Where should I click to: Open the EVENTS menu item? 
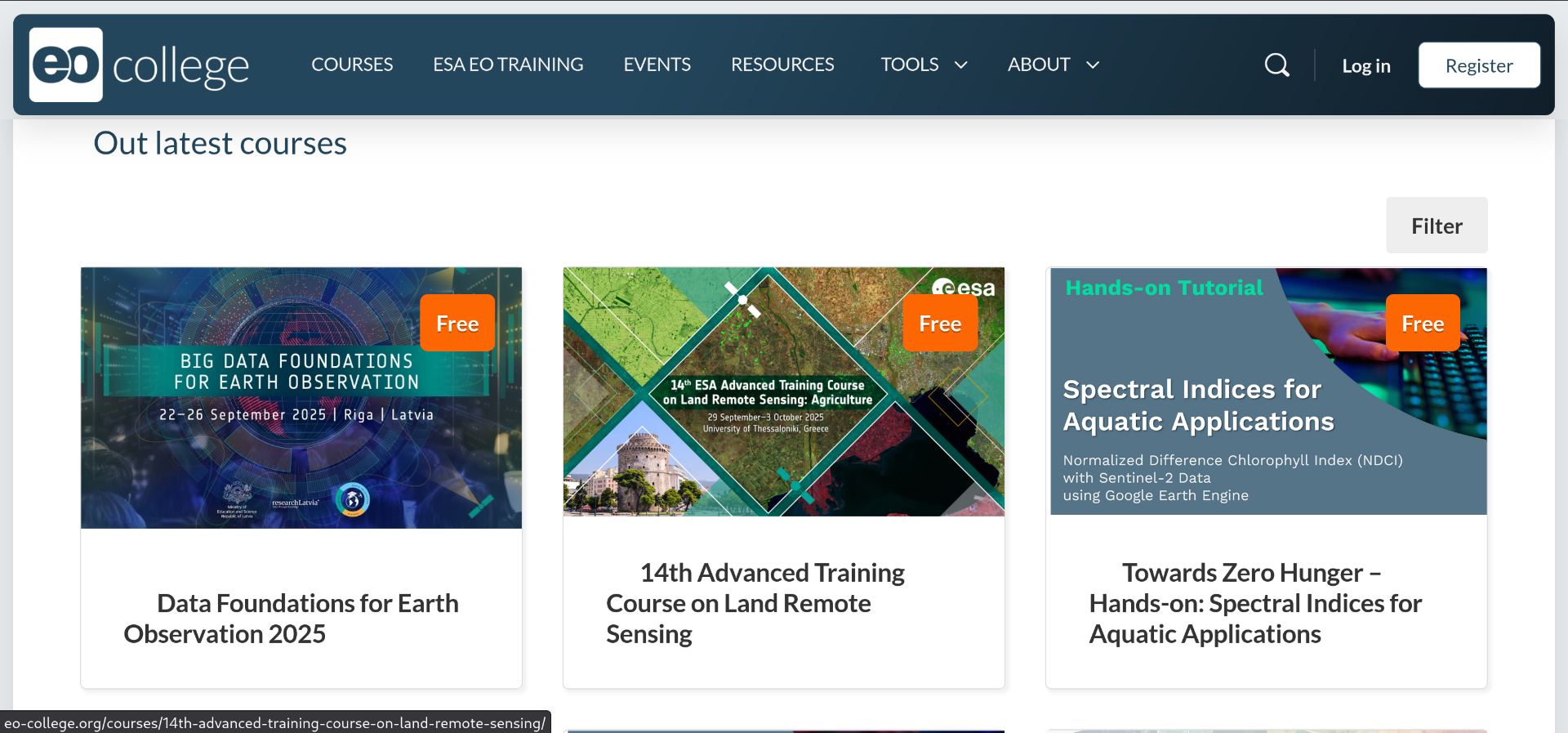(657, 65)
